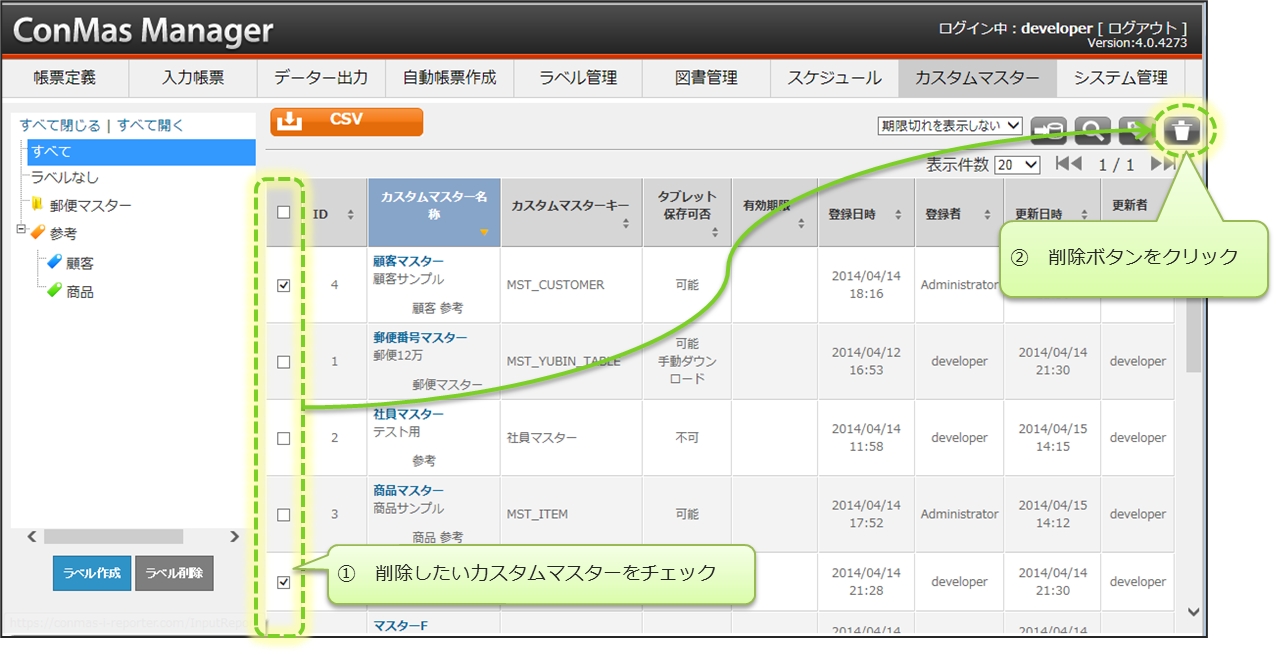Switch to the システム管理 tab

pyautogui.click(x=1120, y=78)
